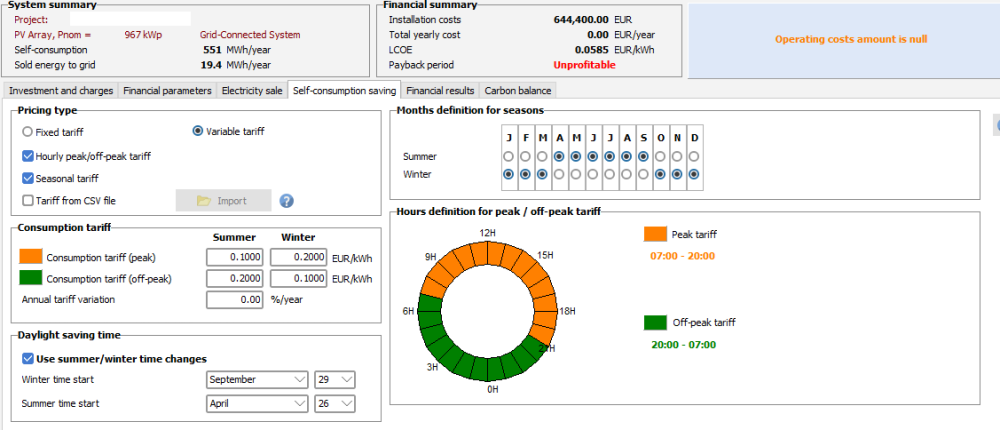Screen dimensions: 1000x430
Task: Click the Import folder button
Action: coord(223,201)
